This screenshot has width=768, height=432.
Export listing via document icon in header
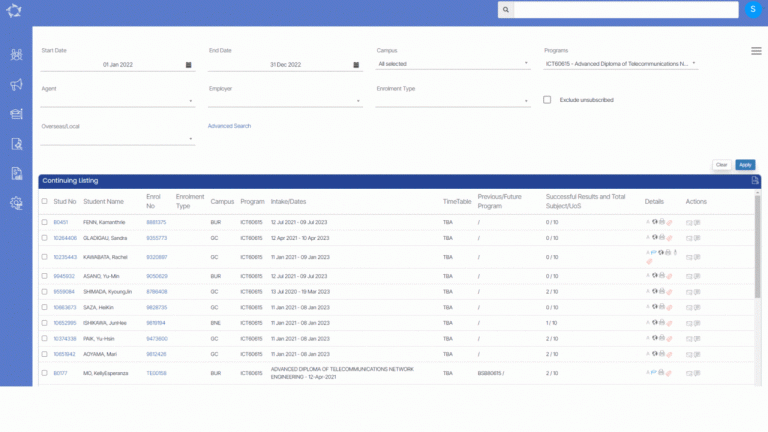click(x=755, y=181)
